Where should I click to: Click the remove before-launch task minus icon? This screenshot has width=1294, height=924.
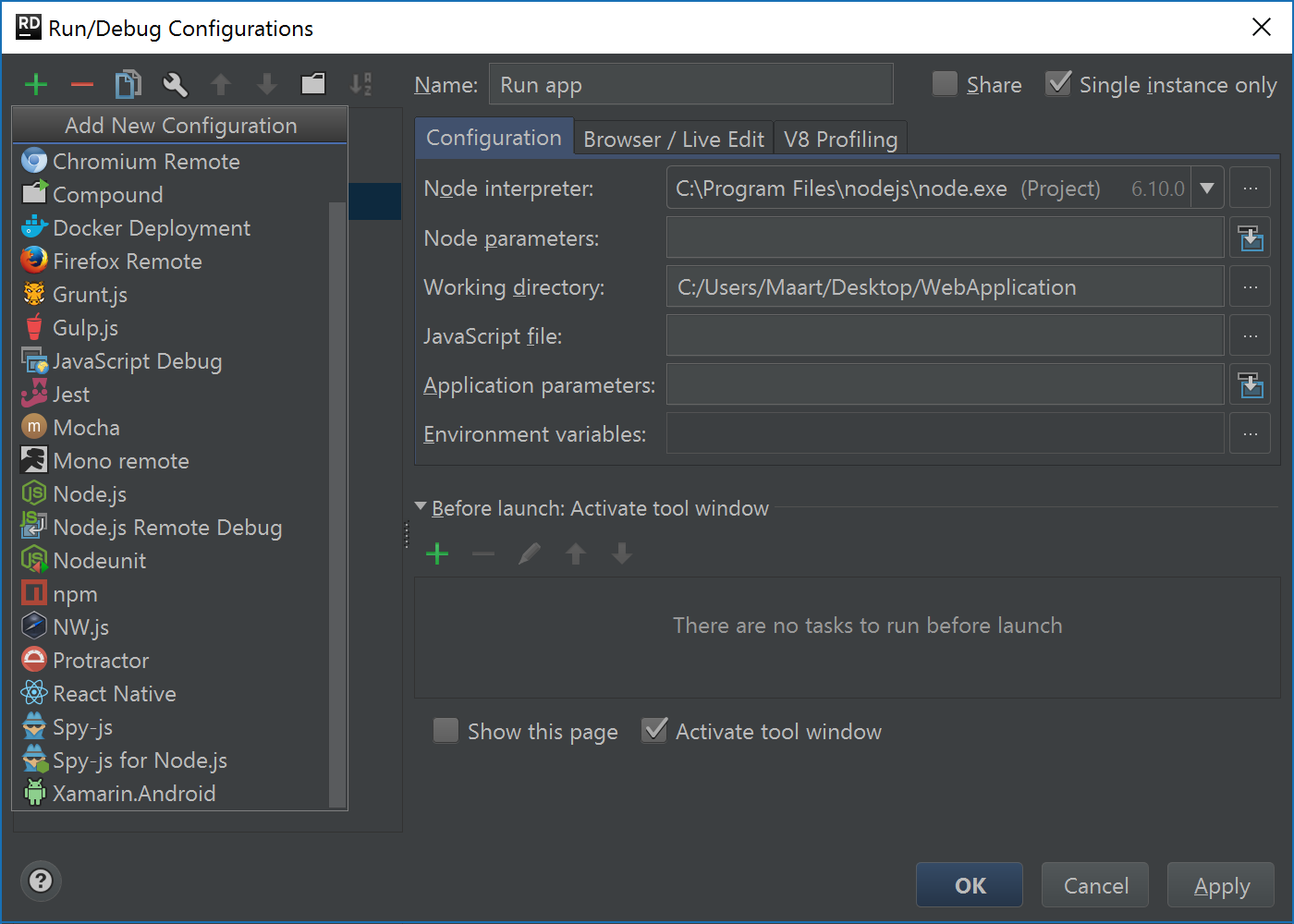pos(483,553)
